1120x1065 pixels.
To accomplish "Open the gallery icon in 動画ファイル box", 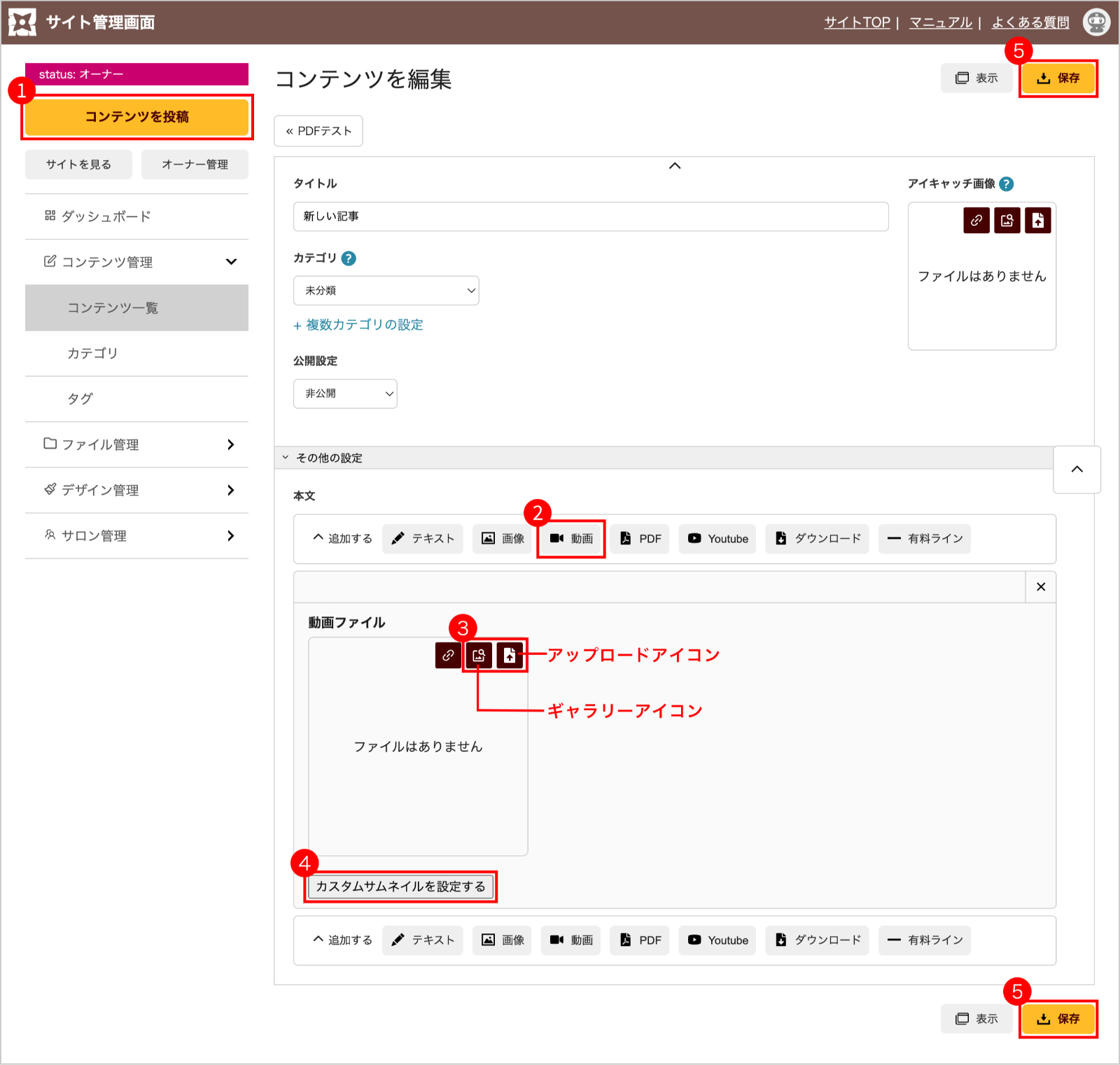I will point(479,656).
